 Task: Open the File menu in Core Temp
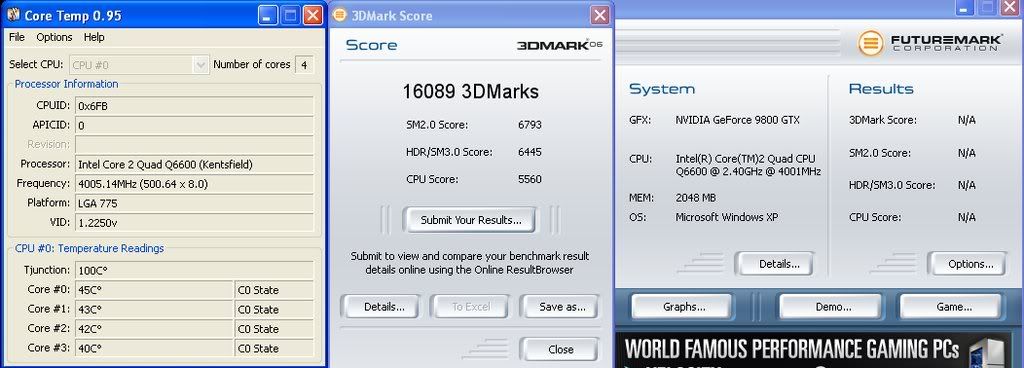[16, 37]
